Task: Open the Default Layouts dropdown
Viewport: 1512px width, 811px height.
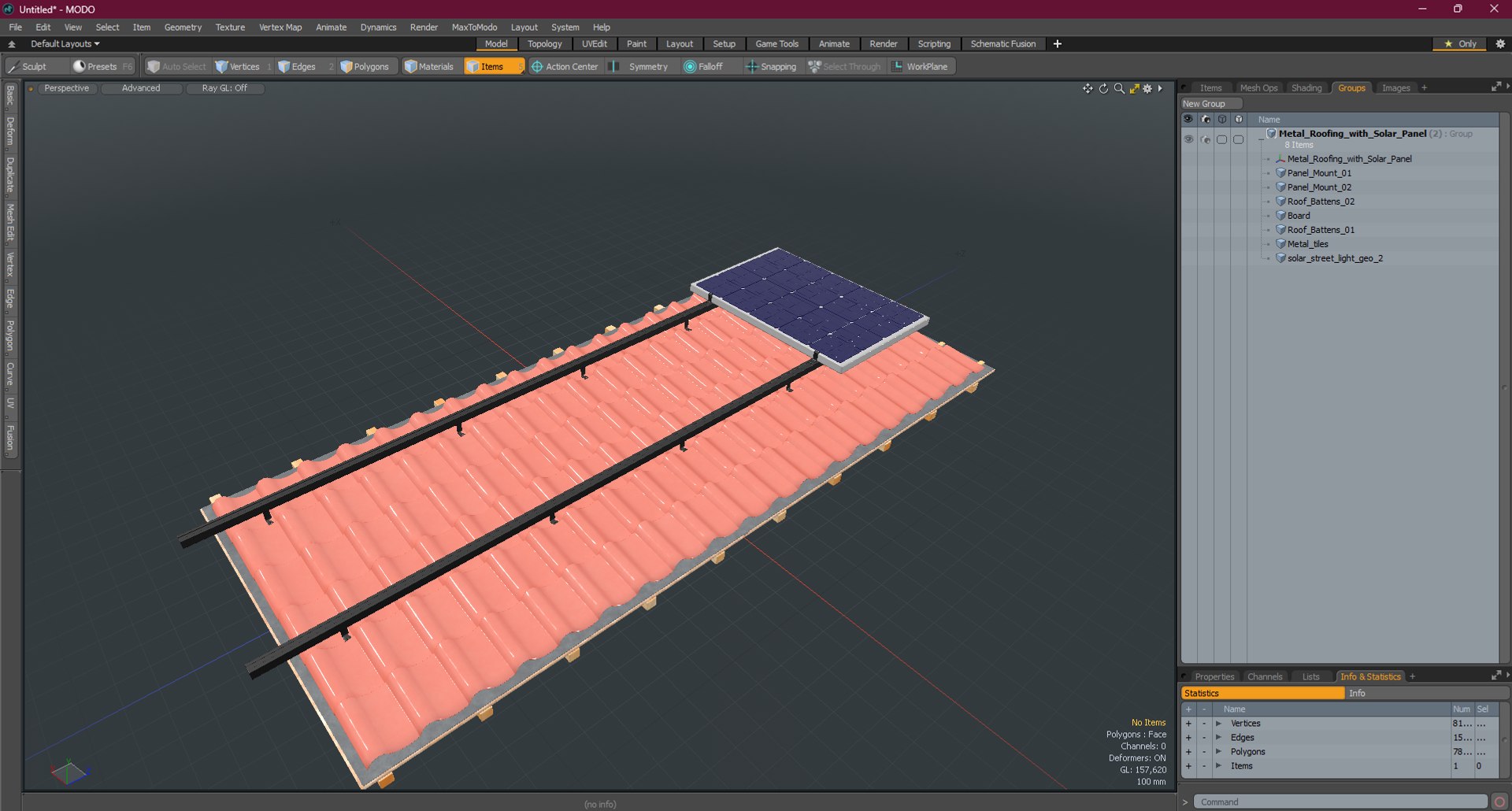Action: (x=65, y=44)
